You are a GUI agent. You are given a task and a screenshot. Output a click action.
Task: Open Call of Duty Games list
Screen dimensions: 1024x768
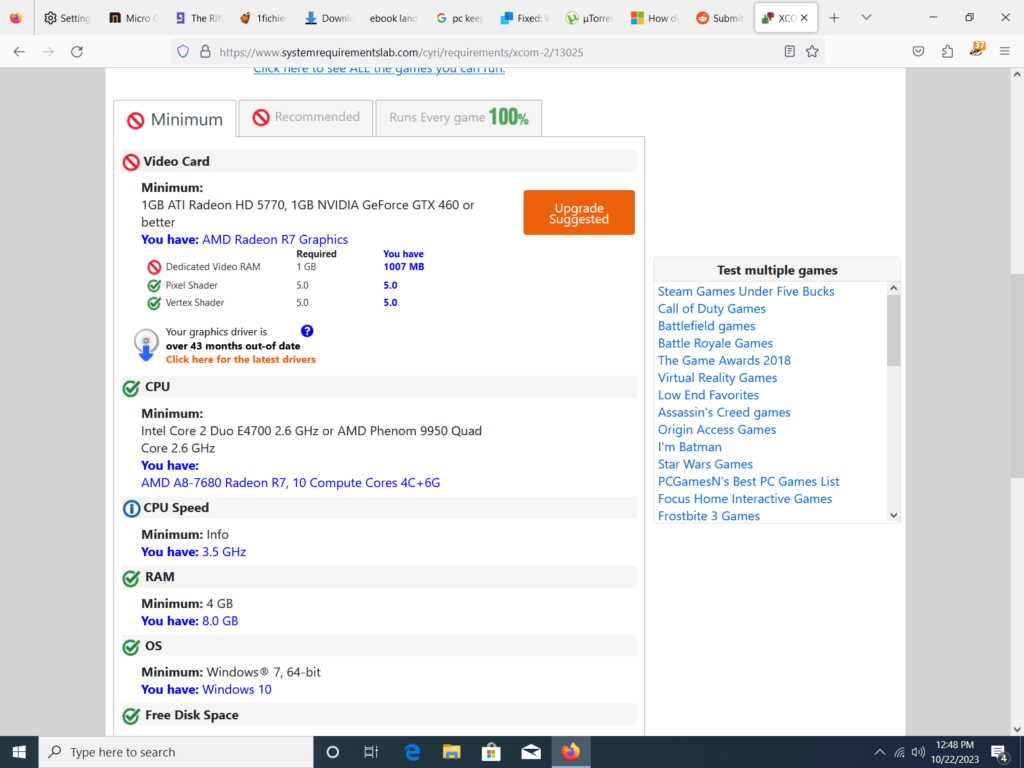pyautogui.click(x=711, y=308)
